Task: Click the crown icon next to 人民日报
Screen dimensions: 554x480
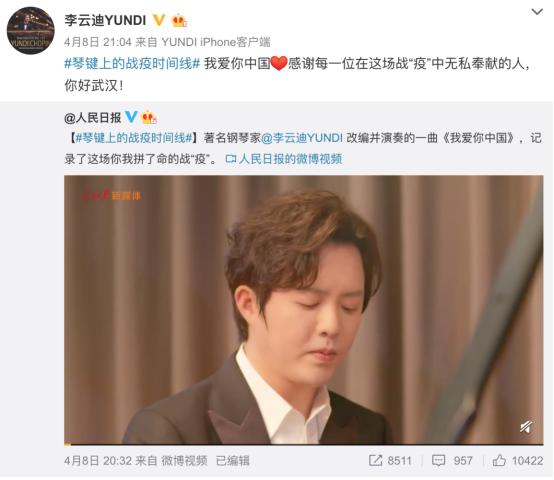Action: [149, 117]
